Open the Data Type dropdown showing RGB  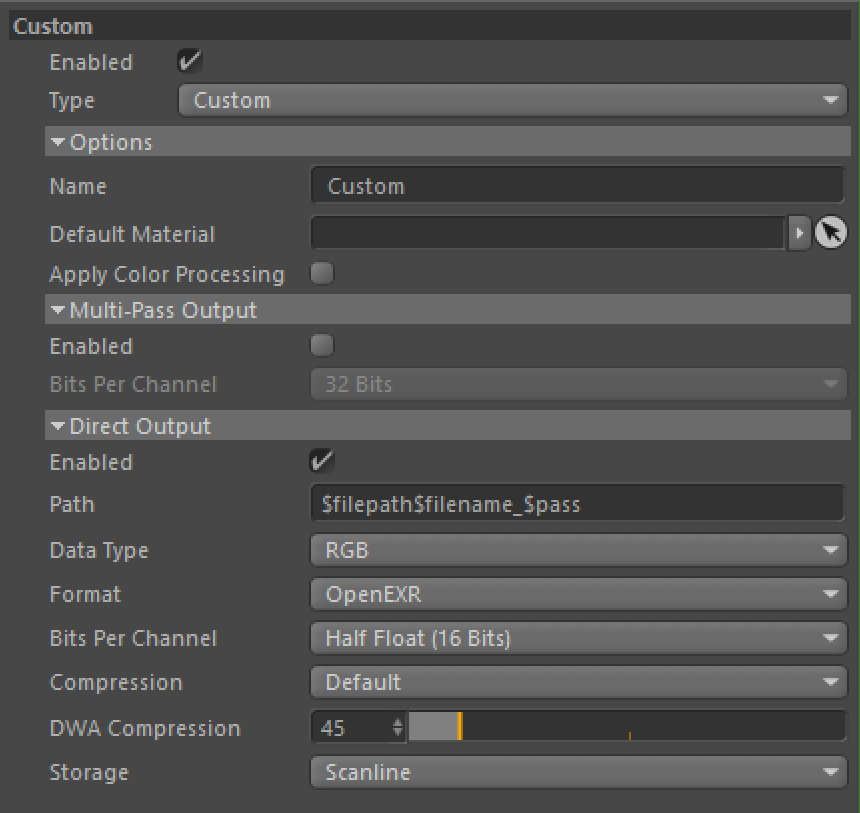tap(579, 550)
